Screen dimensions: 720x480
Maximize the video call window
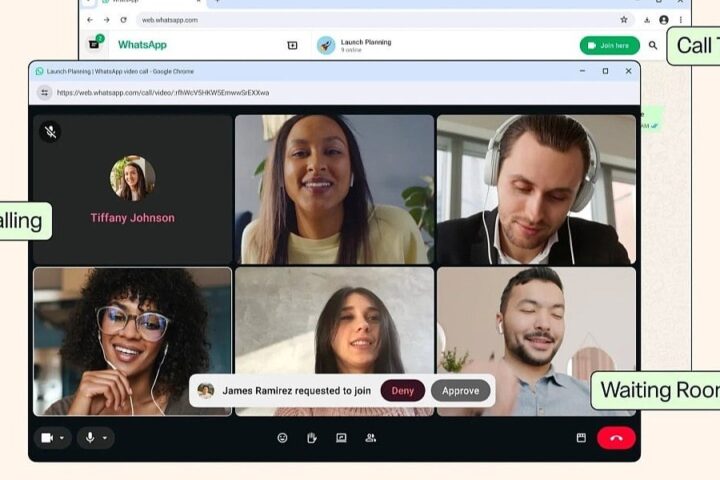(605, 71)
